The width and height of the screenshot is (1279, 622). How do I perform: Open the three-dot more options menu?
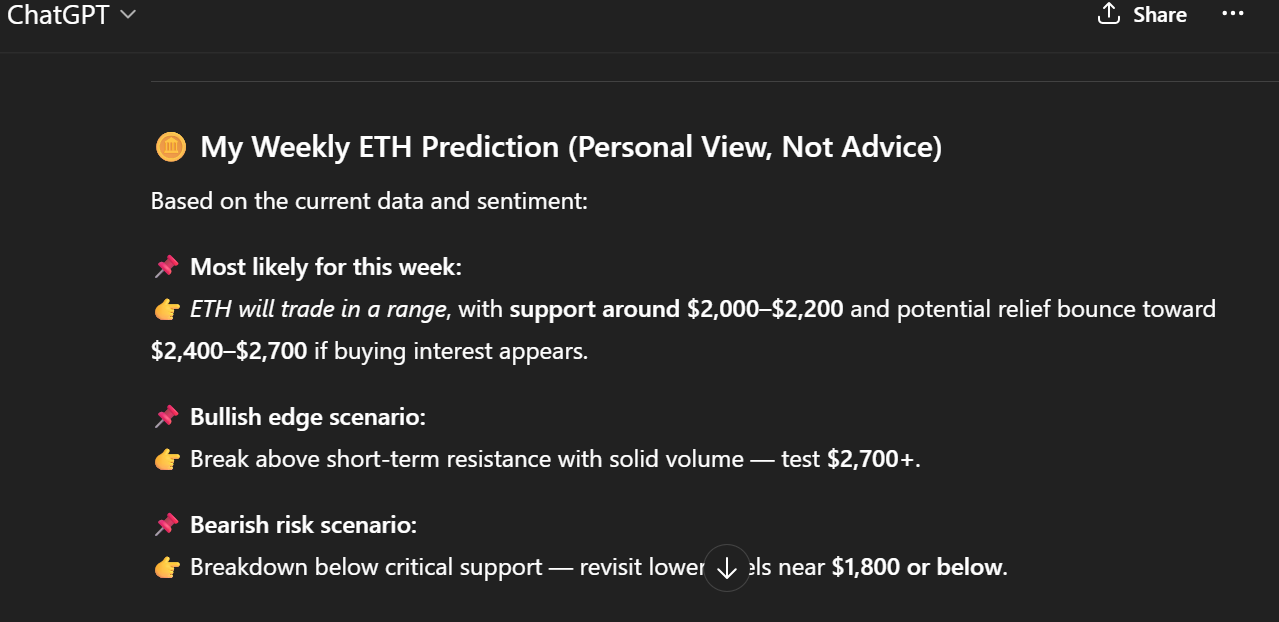[x=1232, y=14]
